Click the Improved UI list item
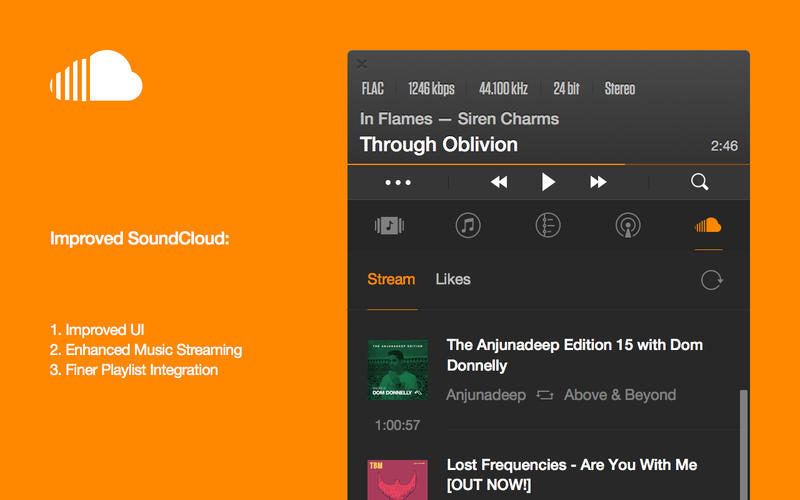 point(97,330)
